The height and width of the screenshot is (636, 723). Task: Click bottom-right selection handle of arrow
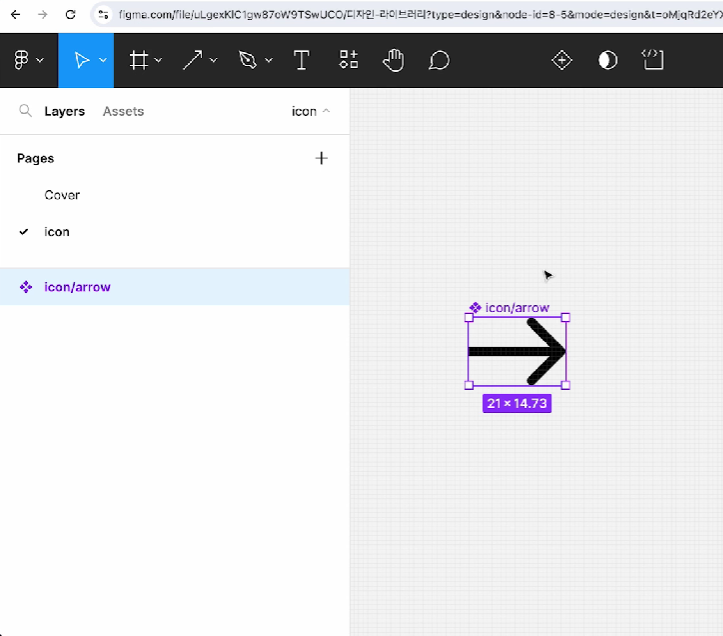pyautogui.click(x=566, y=385)
